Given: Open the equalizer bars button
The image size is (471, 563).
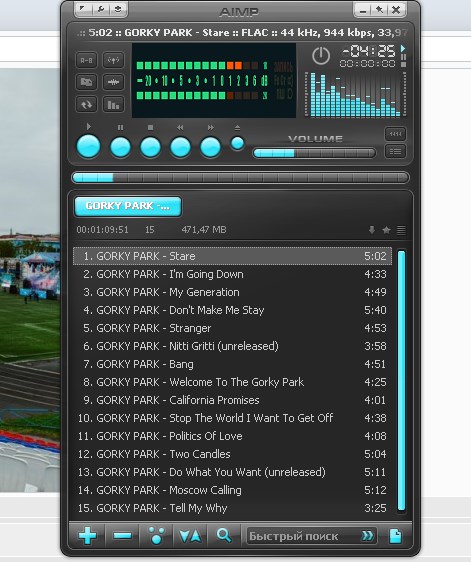Looking at the screenshot, I should tap(113, 104).
